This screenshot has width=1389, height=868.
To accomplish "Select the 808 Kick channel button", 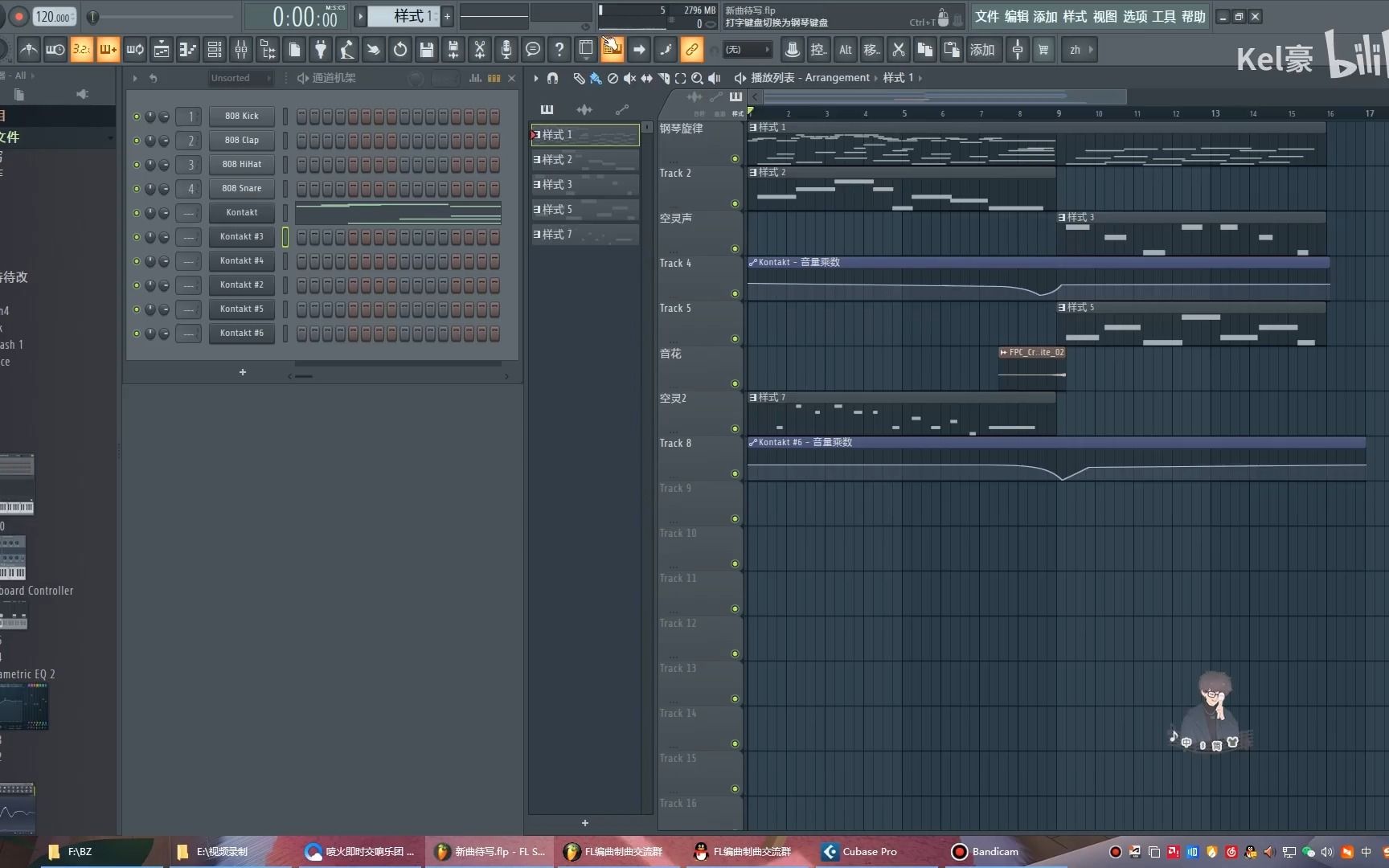I will click(x=242, y=117).
